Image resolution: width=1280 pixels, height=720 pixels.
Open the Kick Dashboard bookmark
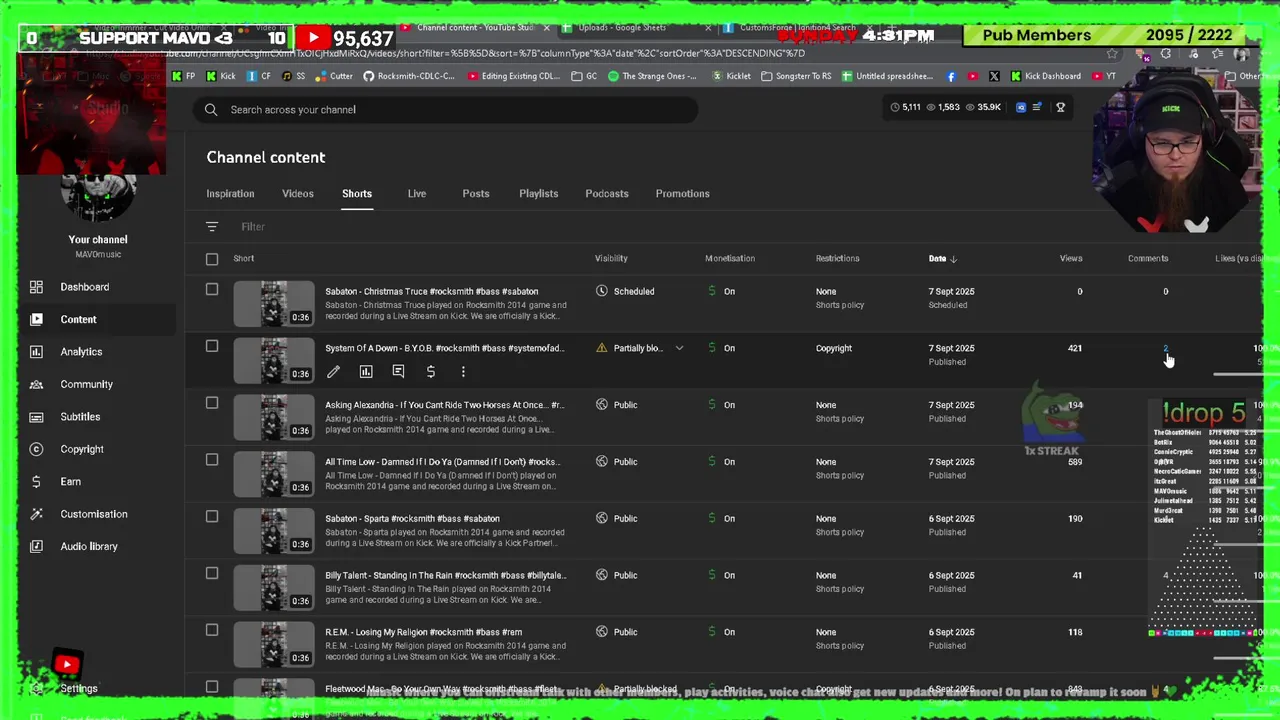(1045, 76)
